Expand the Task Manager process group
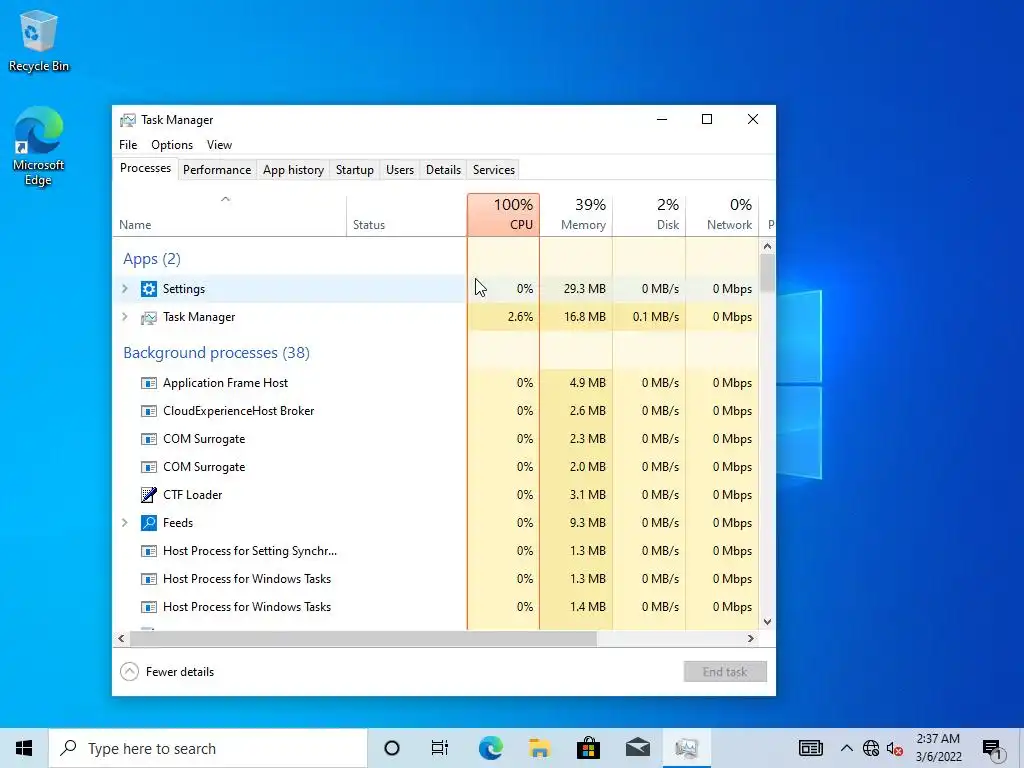The image size is (1024, 768). 125,317
